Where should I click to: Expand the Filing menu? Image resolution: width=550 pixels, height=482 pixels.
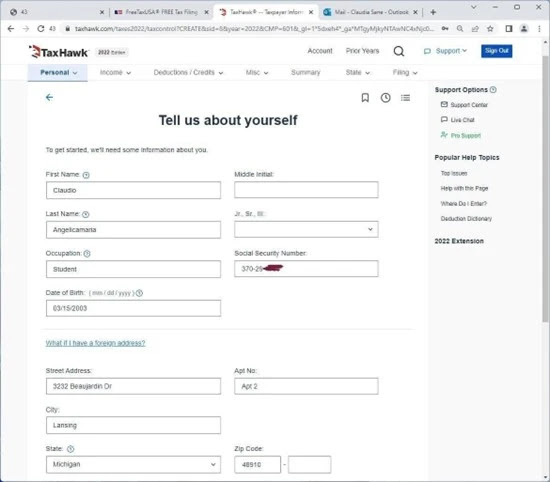[405, 73]
